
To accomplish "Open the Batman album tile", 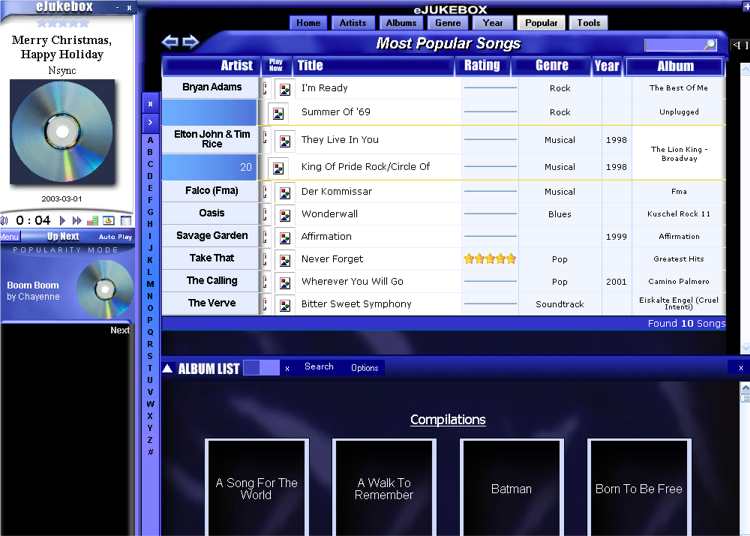I will coord(511,488).
